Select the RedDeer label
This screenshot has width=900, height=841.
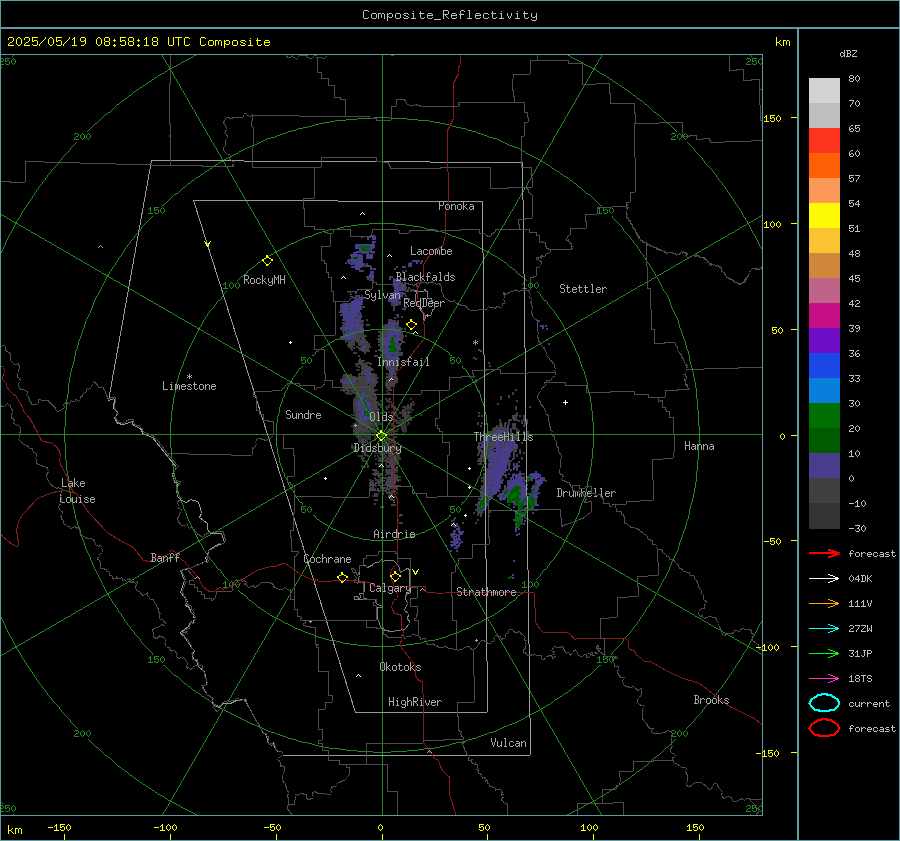424,303
